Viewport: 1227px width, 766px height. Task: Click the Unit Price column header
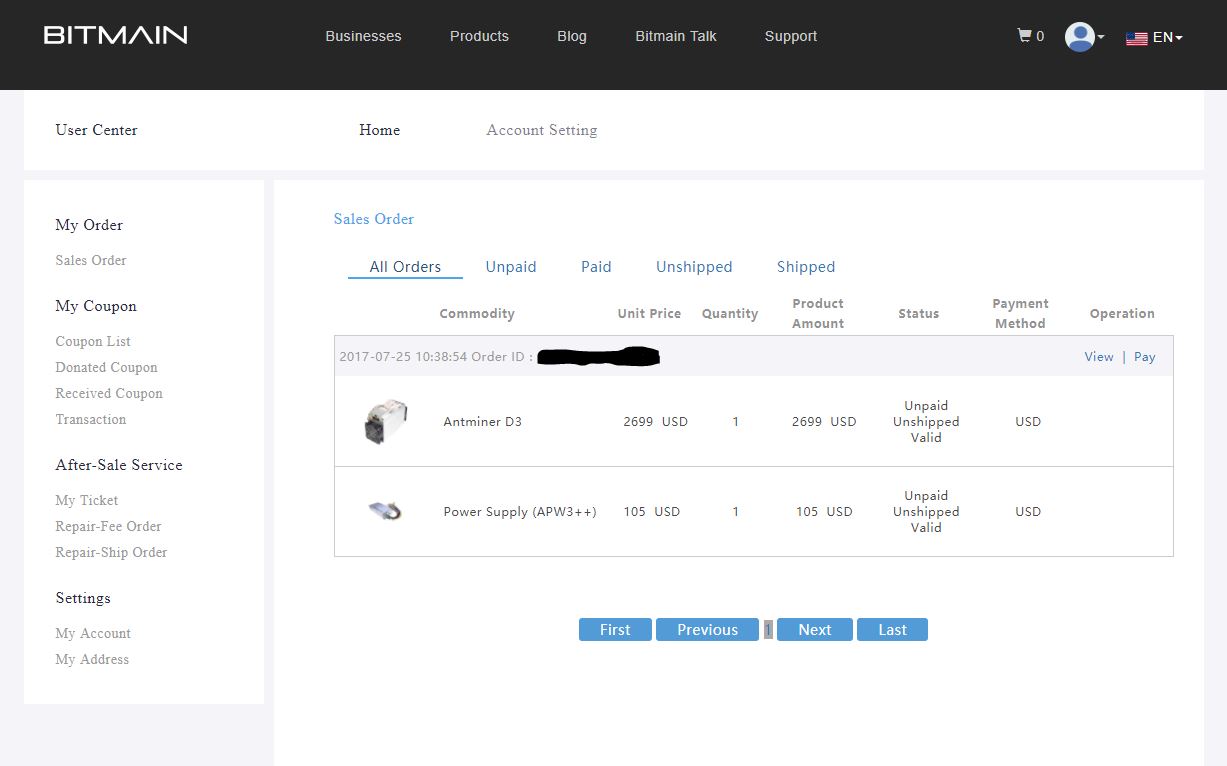click(x=649, y=314)
